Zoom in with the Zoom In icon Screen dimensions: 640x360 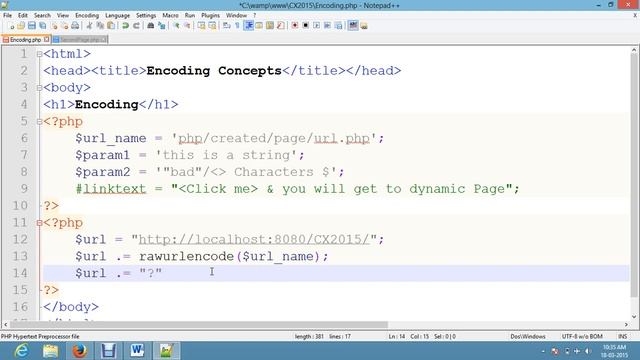[177, 26]
